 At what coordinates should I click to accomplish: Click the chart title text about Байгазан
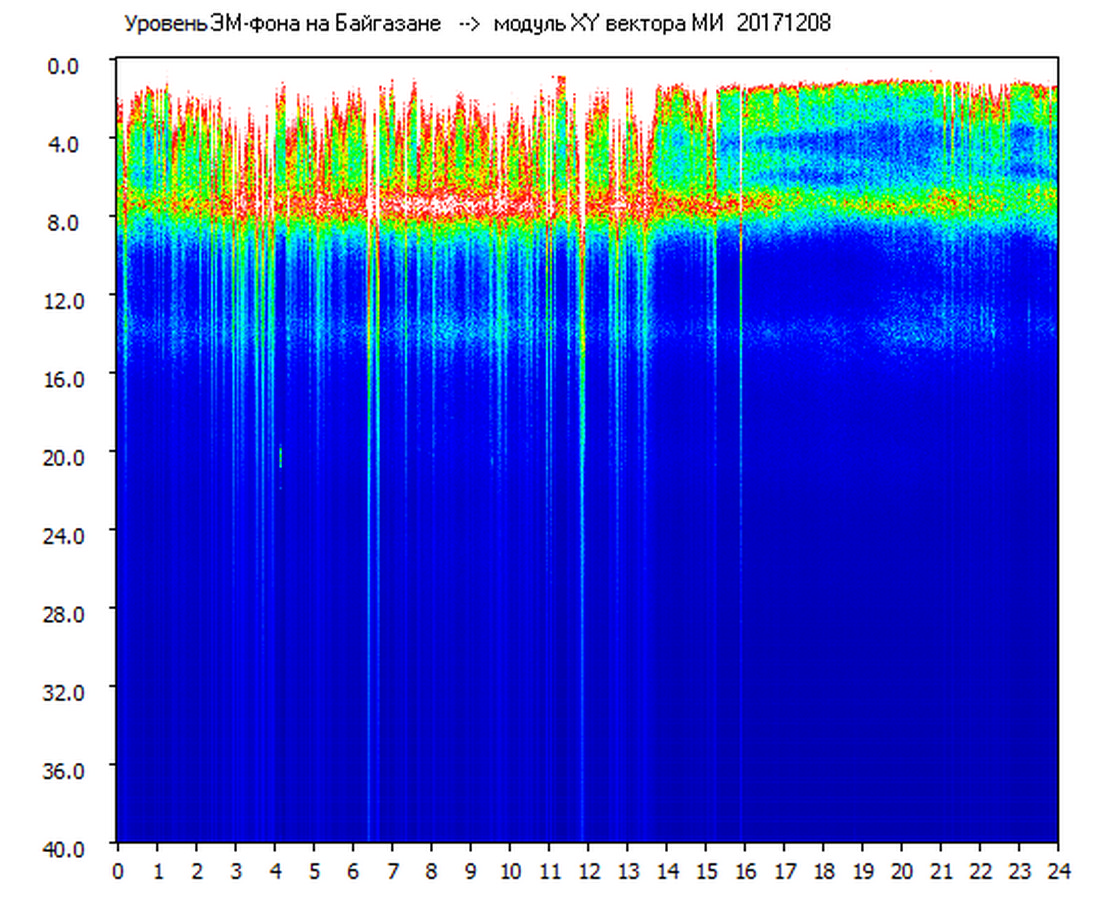282,25
